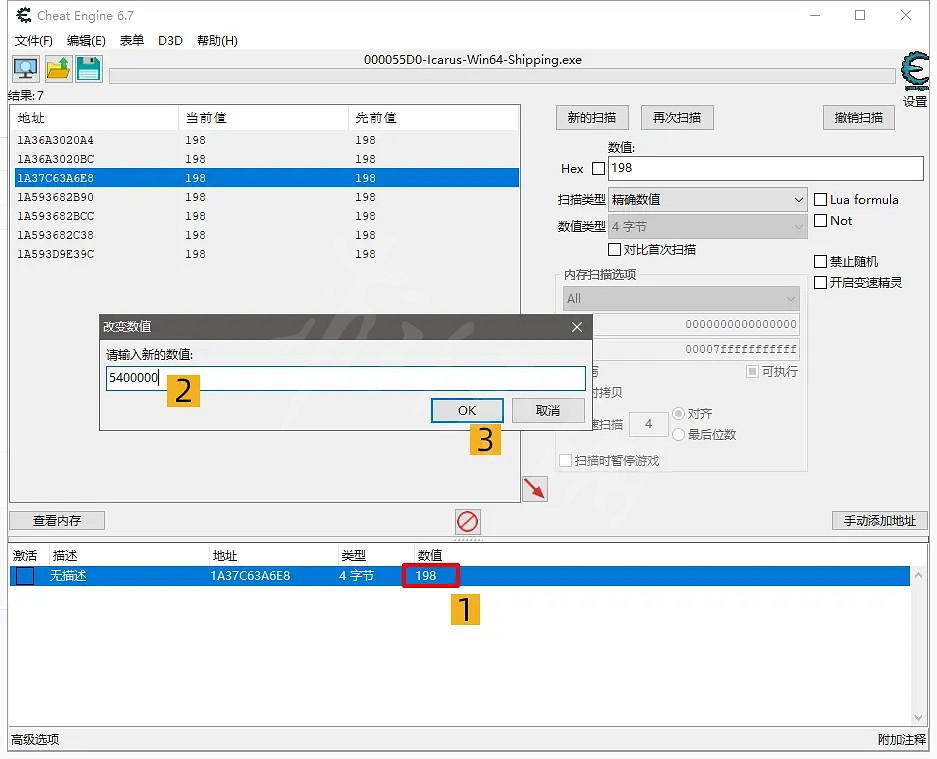This screenshot has height=759, width=937.
Task: Click the 新的扫描 button
Action: coord(592,118)
